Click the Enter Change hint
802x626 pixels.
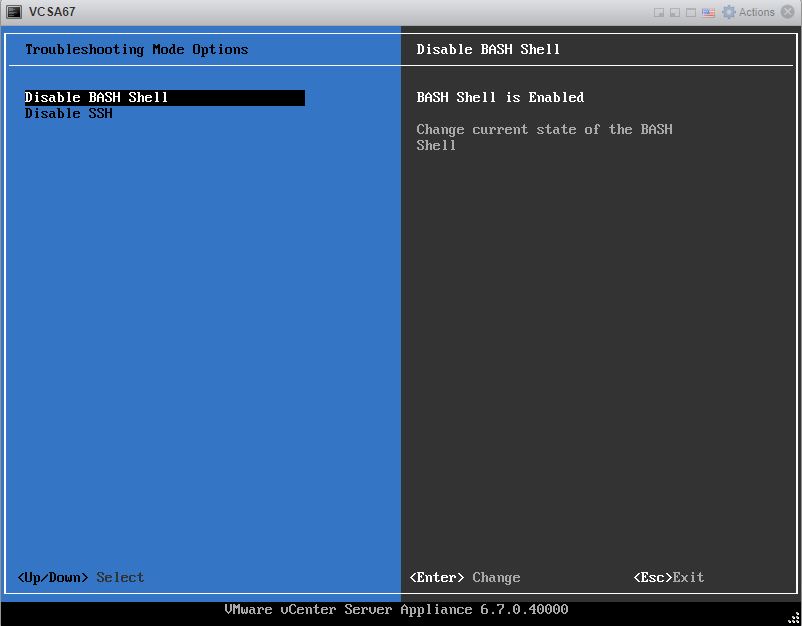point(465,577)
